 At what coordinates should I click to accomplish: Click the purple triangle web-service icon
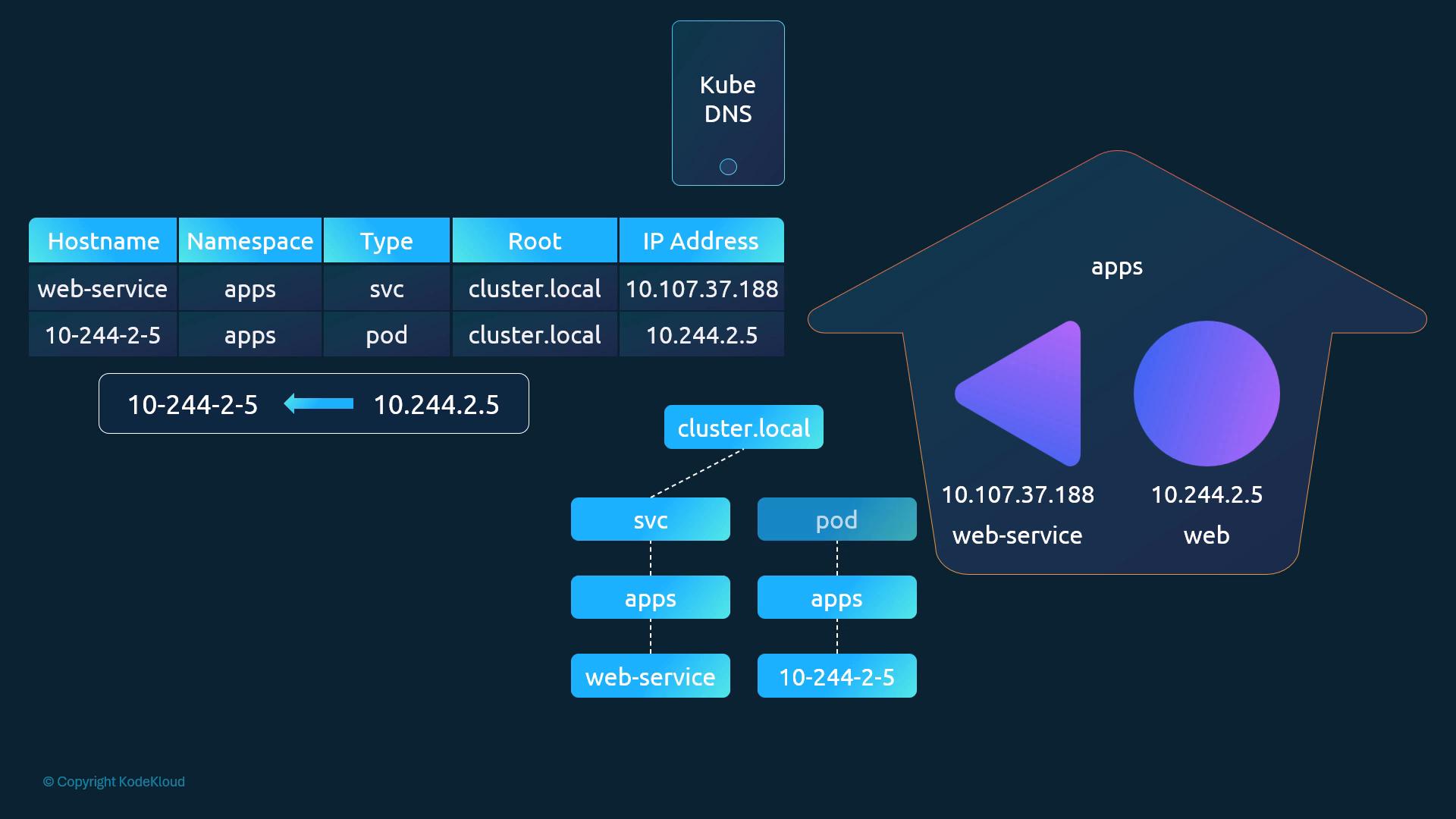tap(1018, 393)
